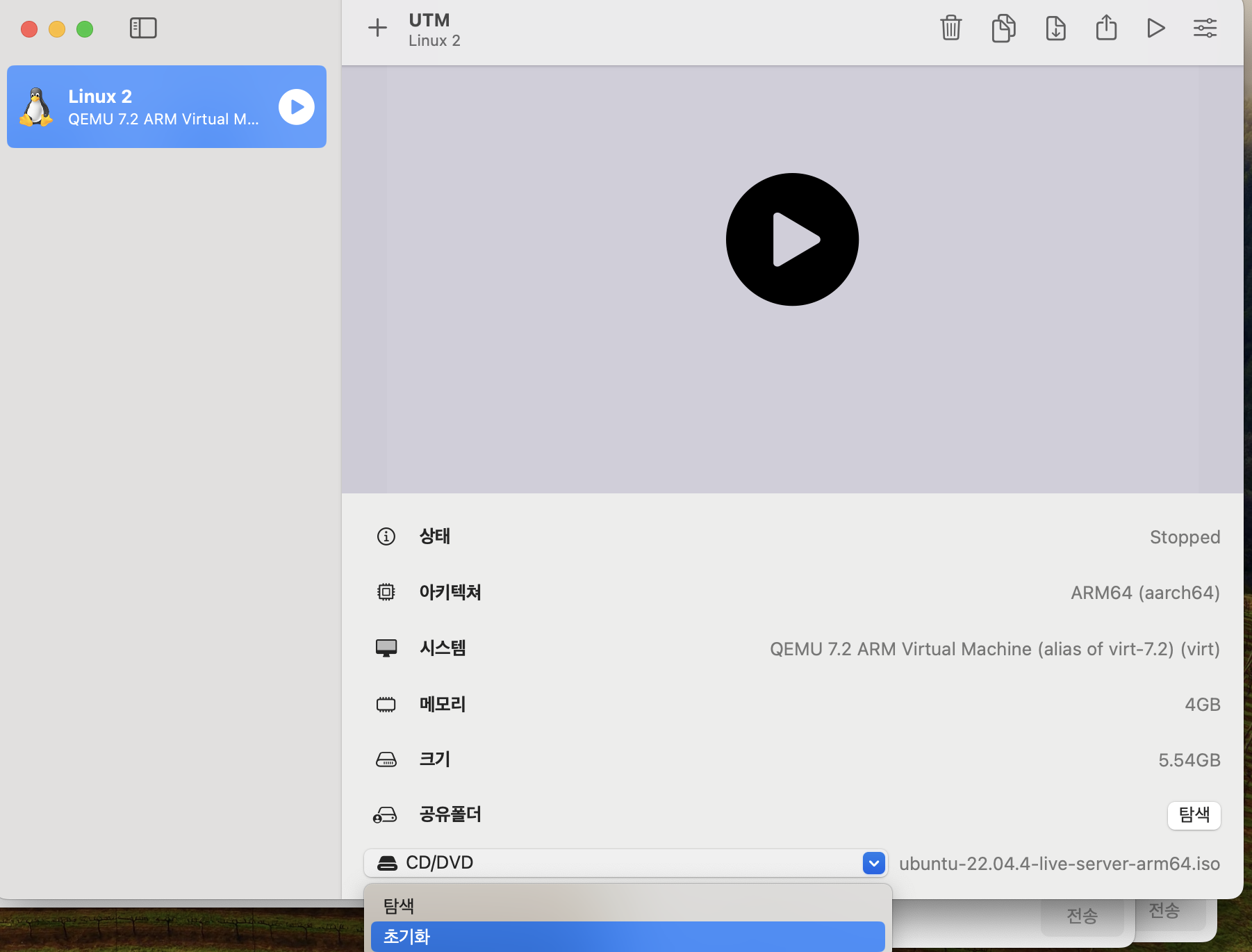Click the QEMU 7.2 ARM Virtual Machine system value
Screen dimensions: 1252x952
point(995,649)
